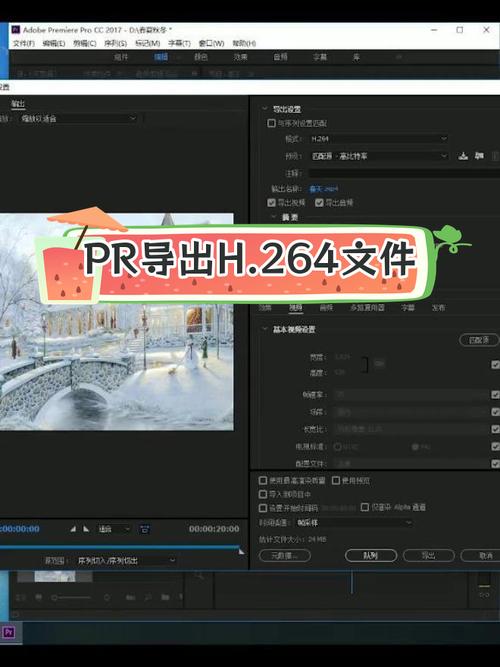Switch to the 效果 export tab
This screenshot has width=500, height=667.
tap(265, 307)
